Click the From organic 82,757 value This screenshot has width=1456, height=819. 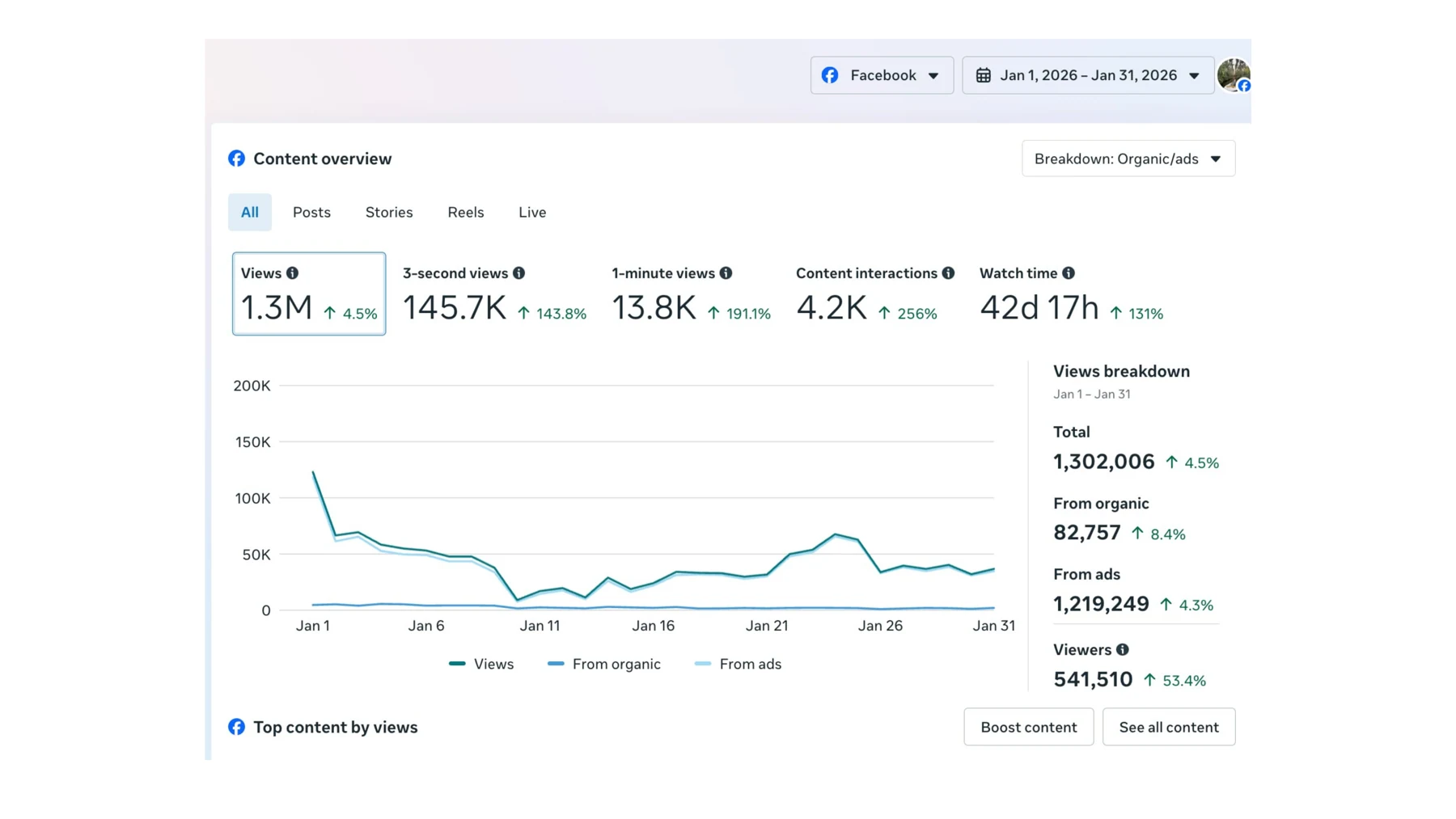(x=1087, y=533)
